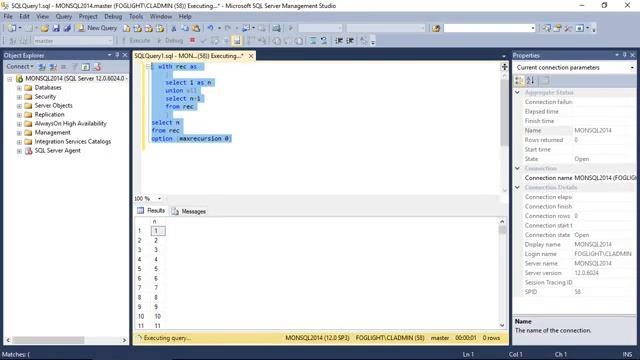Expand the SQL Server Agent node

coord(19,151)
